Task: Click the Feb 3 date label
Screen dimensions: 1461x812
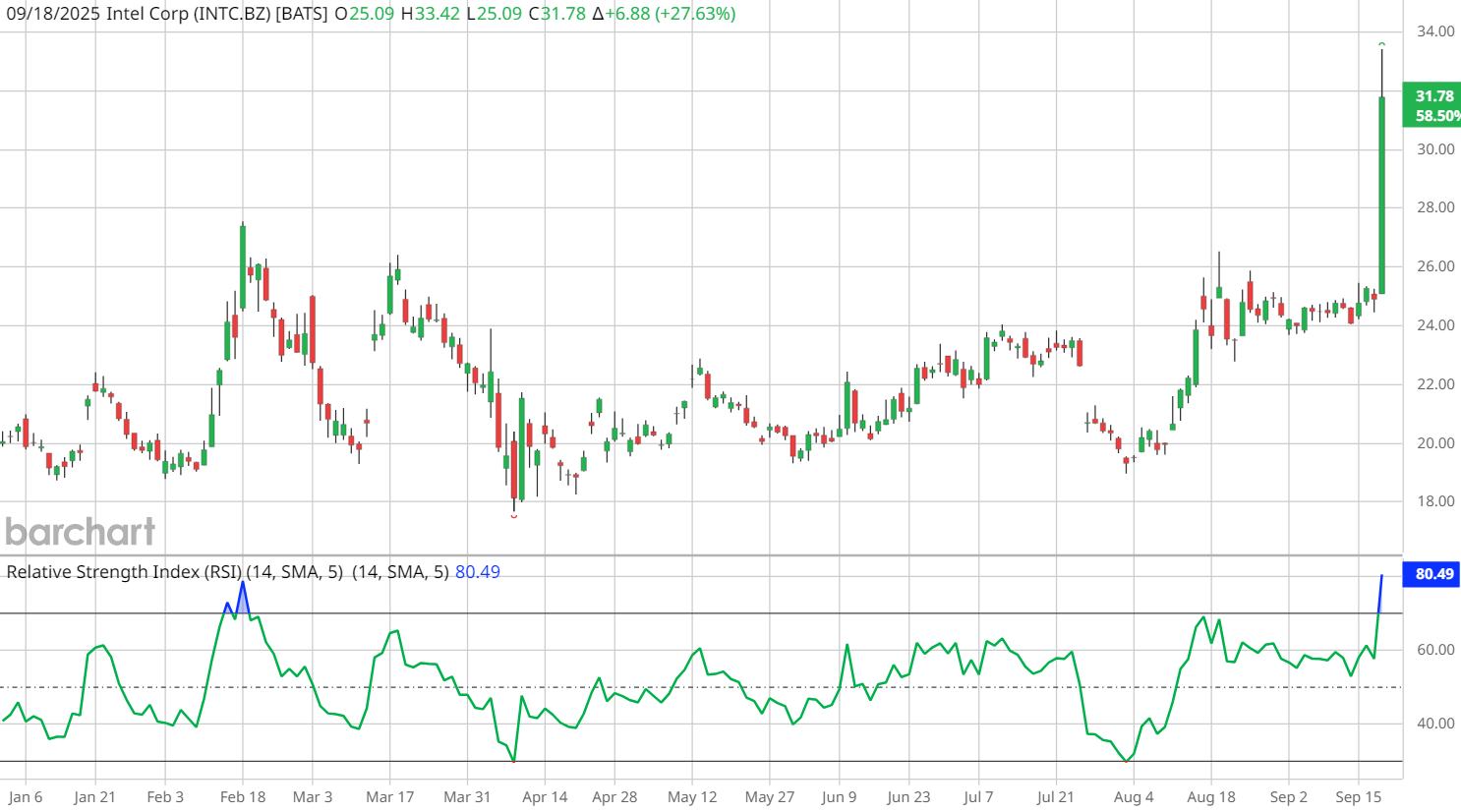Action: pyautogui.click(x=165, y=797)
